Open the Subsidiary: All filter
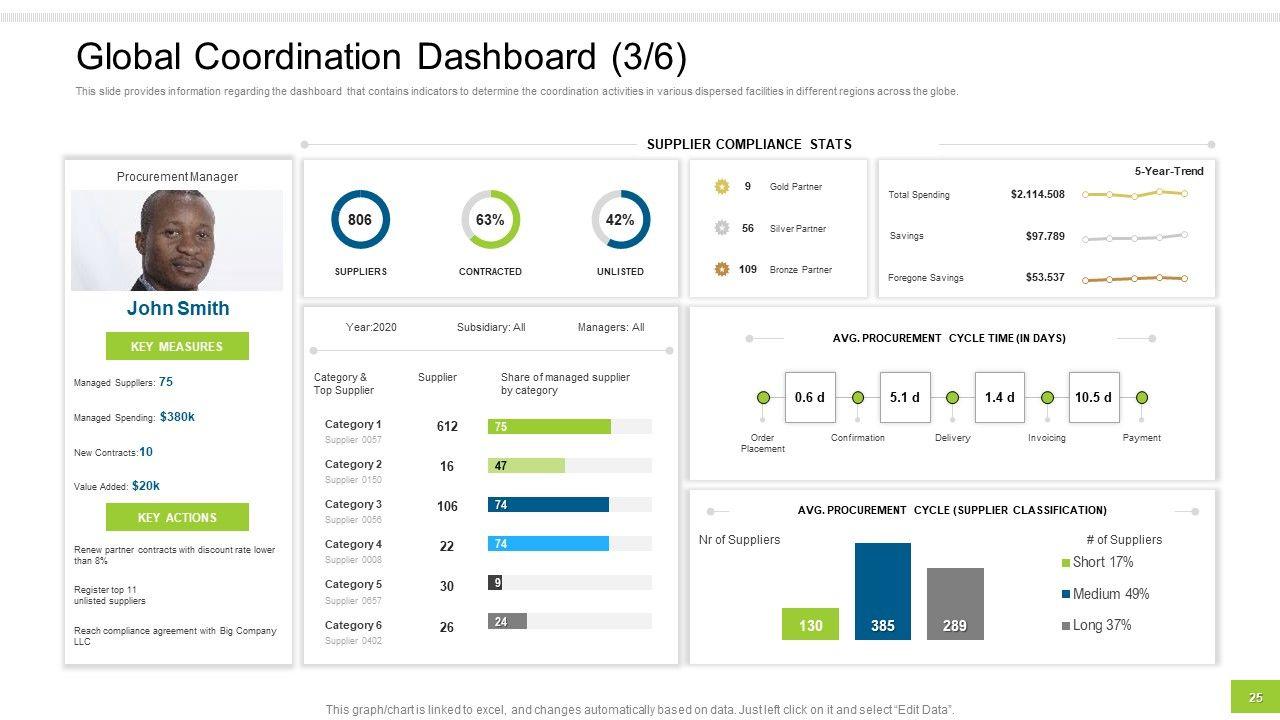Image resolution: width=1280 pixels, height=720 pixels. [x=491, y=327]
